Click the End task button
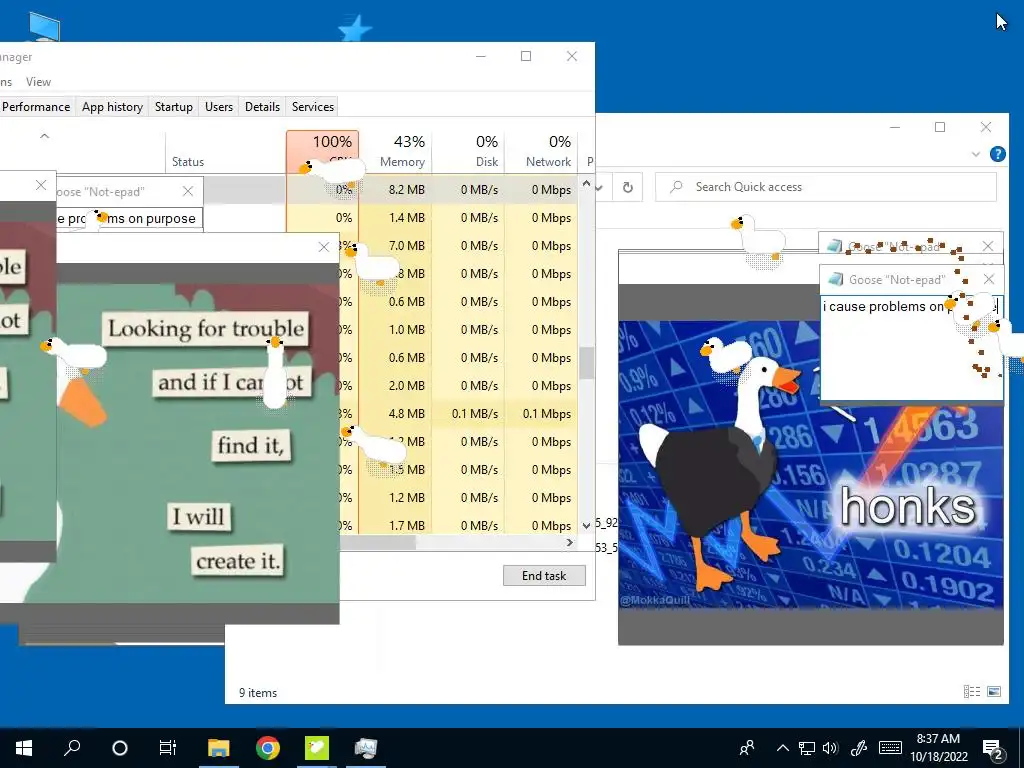Image resolution: width=1024 pixels, height=768 pixels. click(544, 575)
